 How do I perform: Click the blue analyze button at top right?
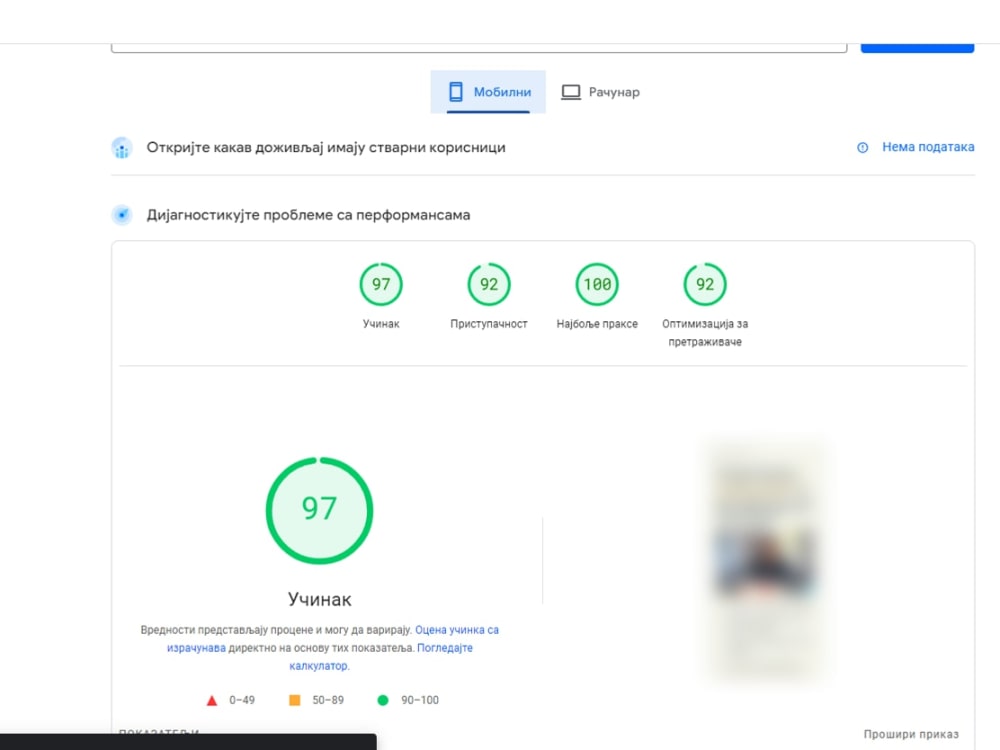[917, 47]
